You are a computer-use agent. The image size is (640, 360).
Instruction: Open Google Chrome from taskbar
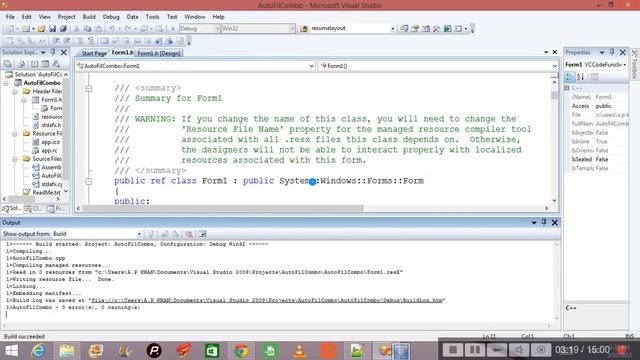pyautogui.click(x=241, y=351)
